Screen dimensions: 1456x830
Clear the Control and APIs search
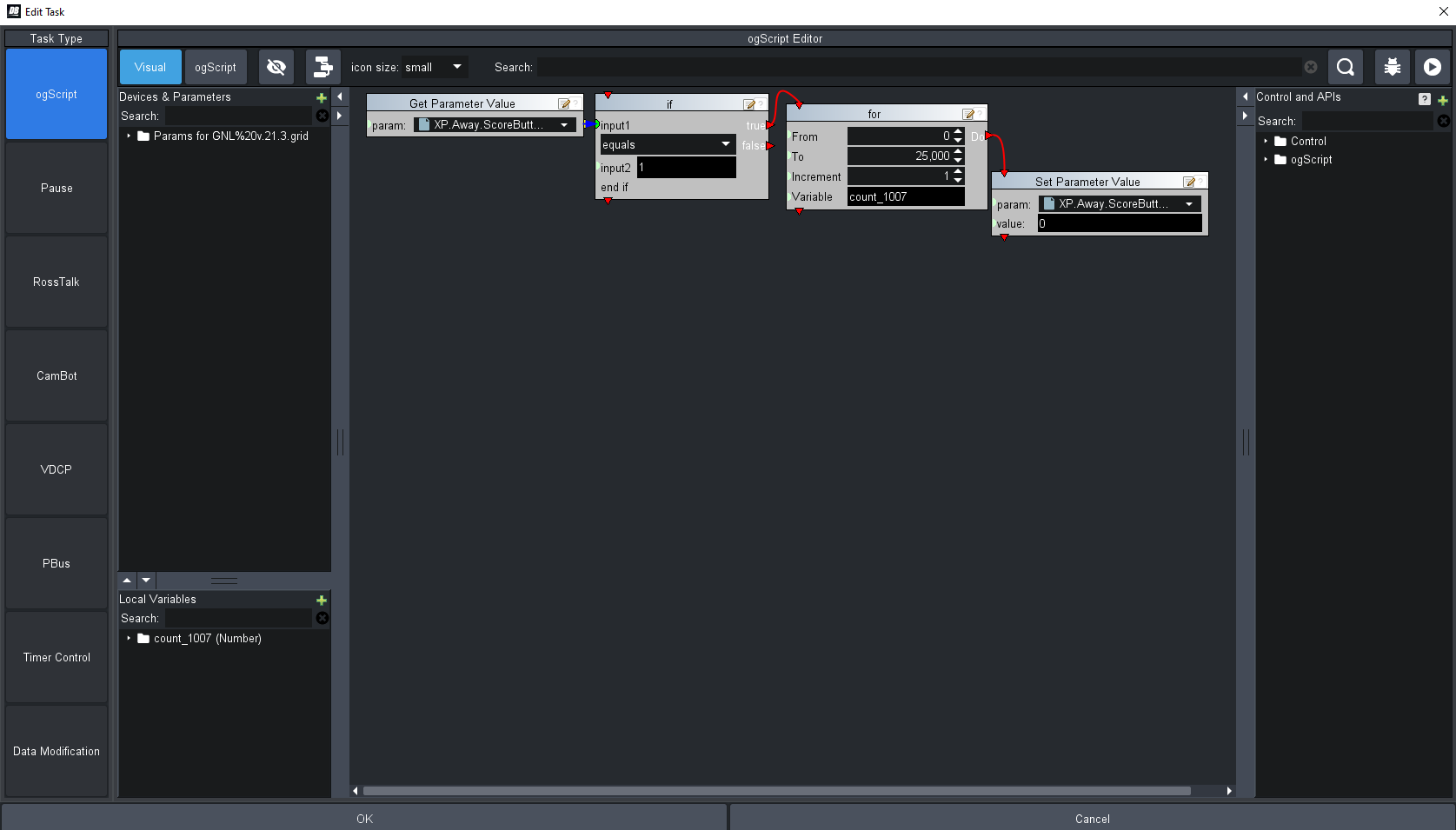click(1444, 121)
